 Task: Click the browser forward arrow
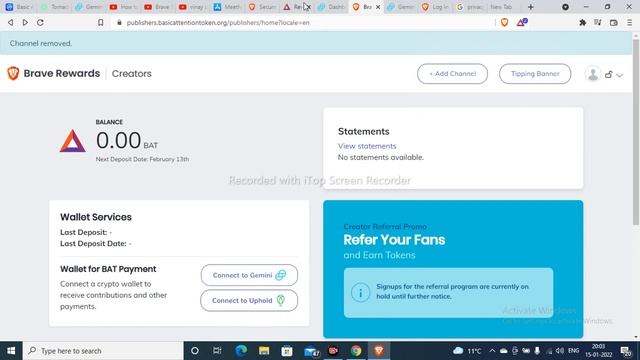[25, 22]
